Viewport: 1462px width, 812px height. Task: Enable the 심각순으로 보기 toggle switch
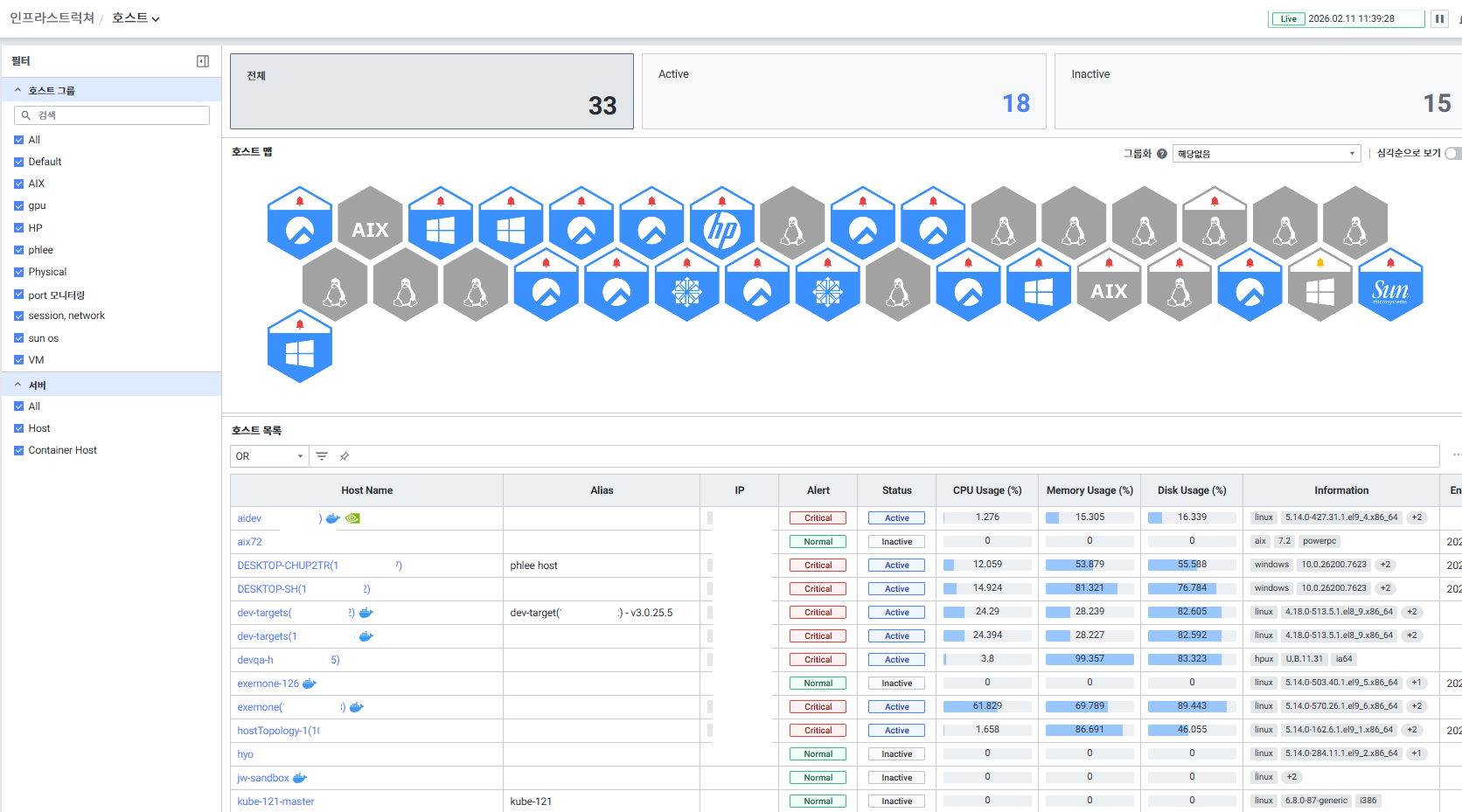(1452, 154)
